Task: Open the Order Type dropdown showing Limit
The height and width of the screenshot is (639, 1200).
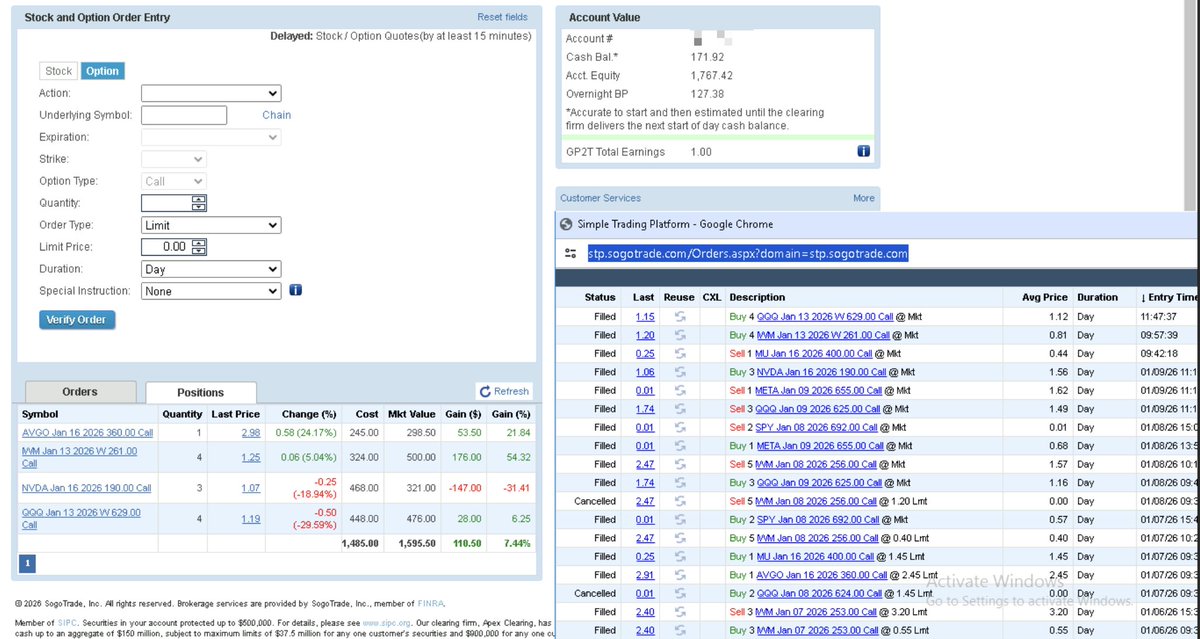Action: pos(211,225)
